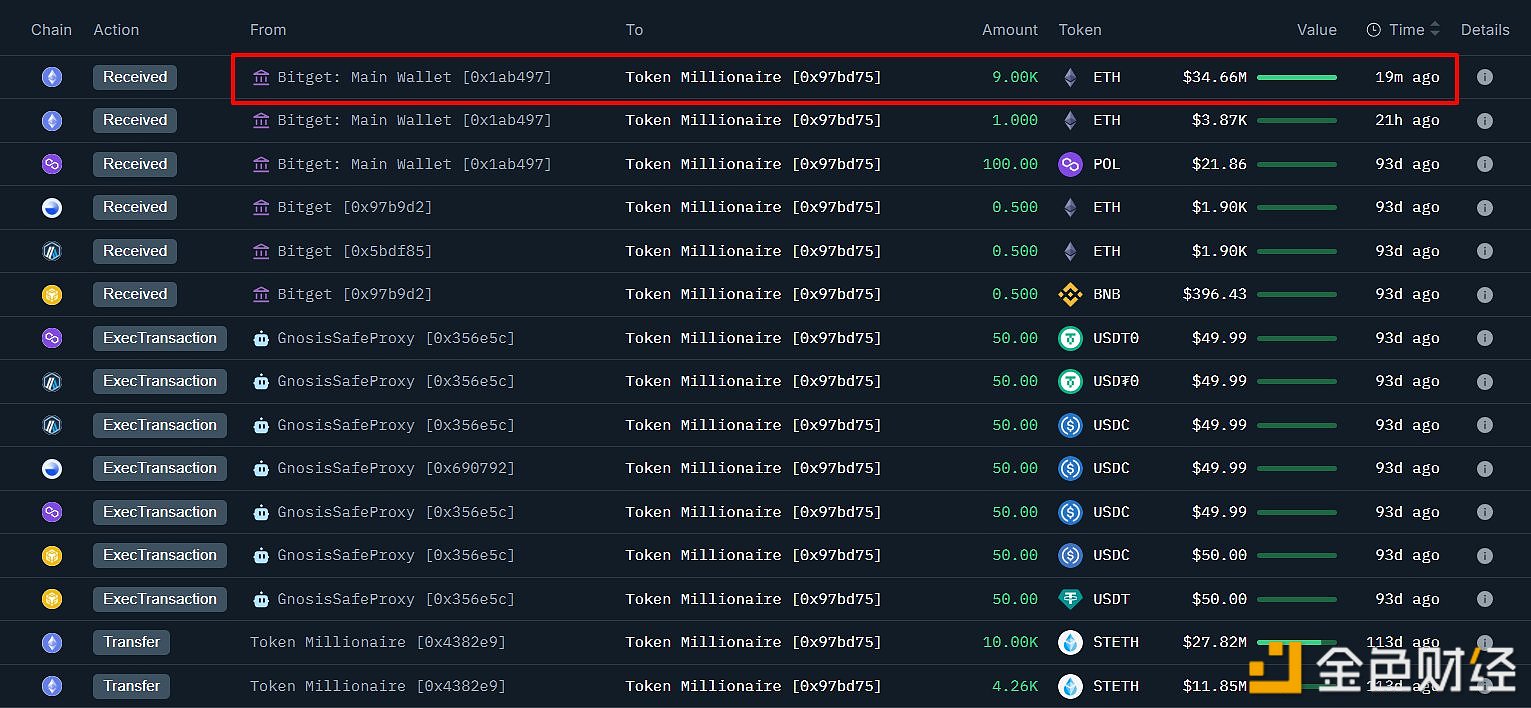Sort by the Amount column header

pyautogui.click(x=1010, y=29)
